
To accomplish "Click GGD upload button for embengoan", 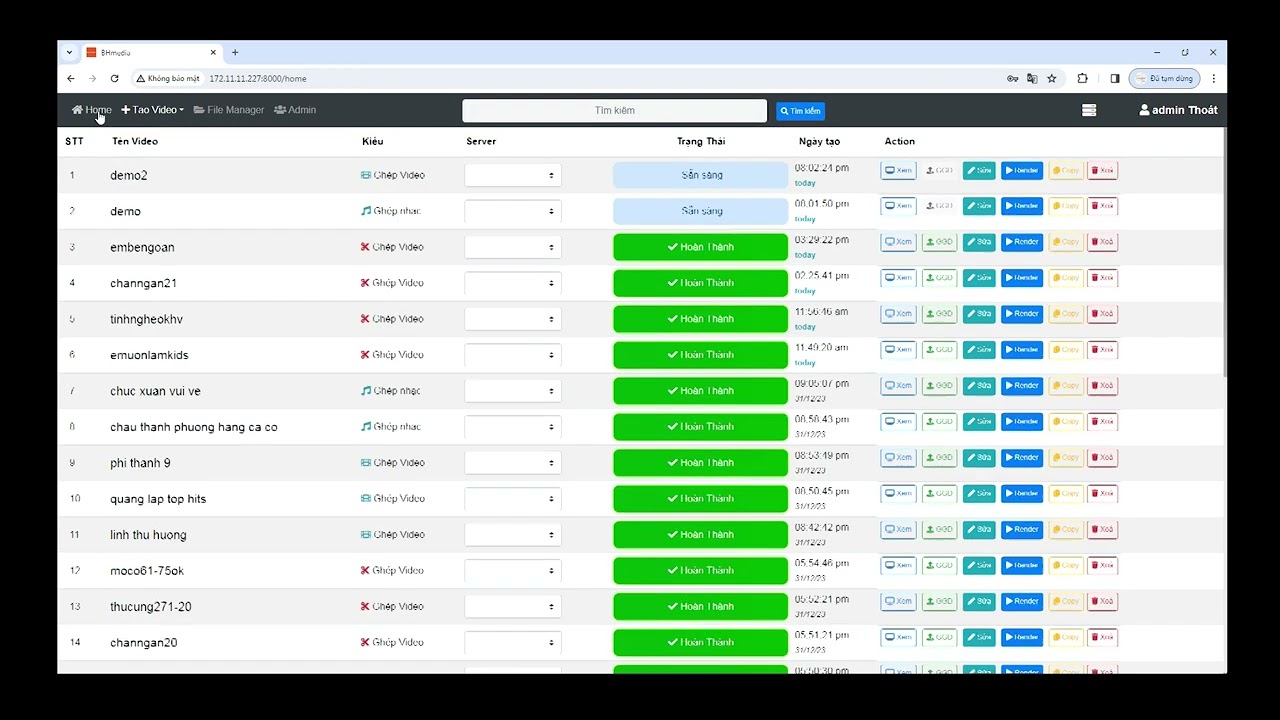I will point(939,242).
